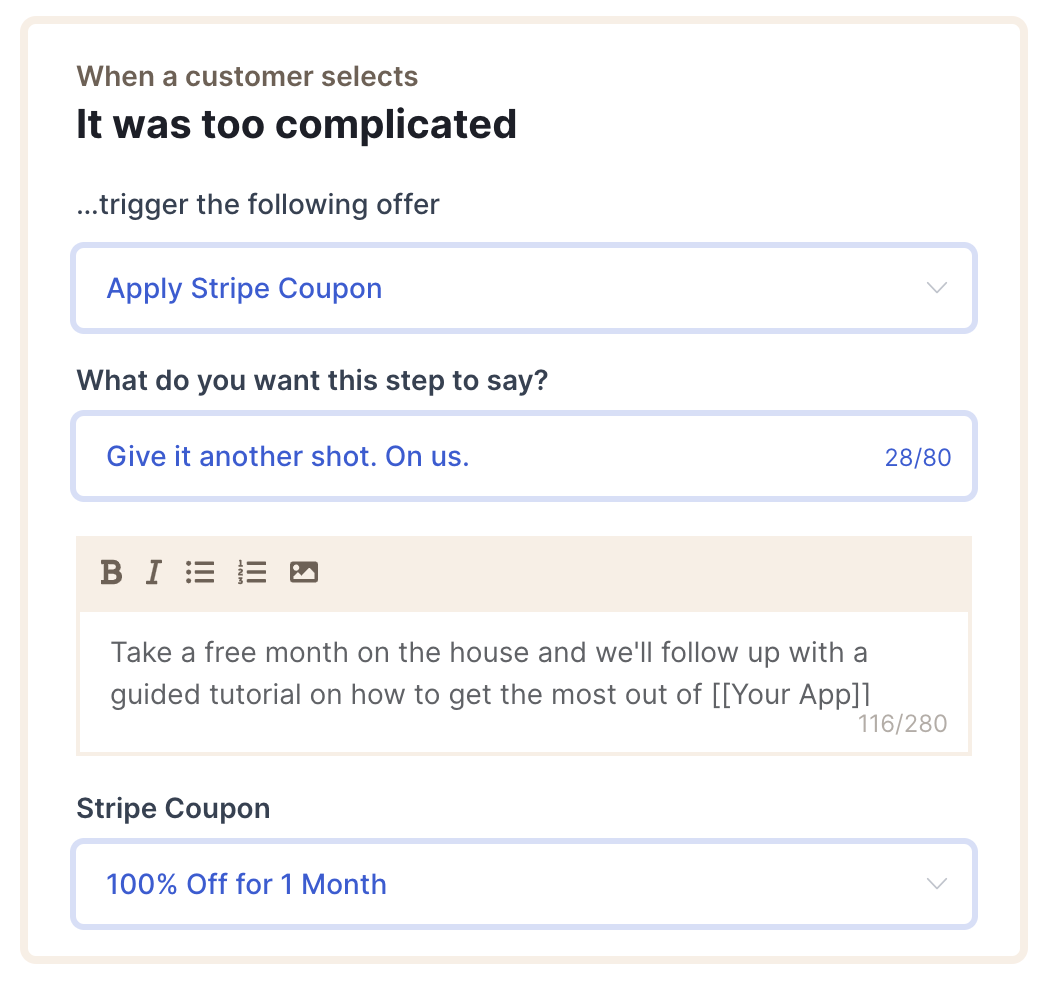Open the Apply Stripe Coupon offer dropdown
1044x990 pixels.
coord(524,288)
